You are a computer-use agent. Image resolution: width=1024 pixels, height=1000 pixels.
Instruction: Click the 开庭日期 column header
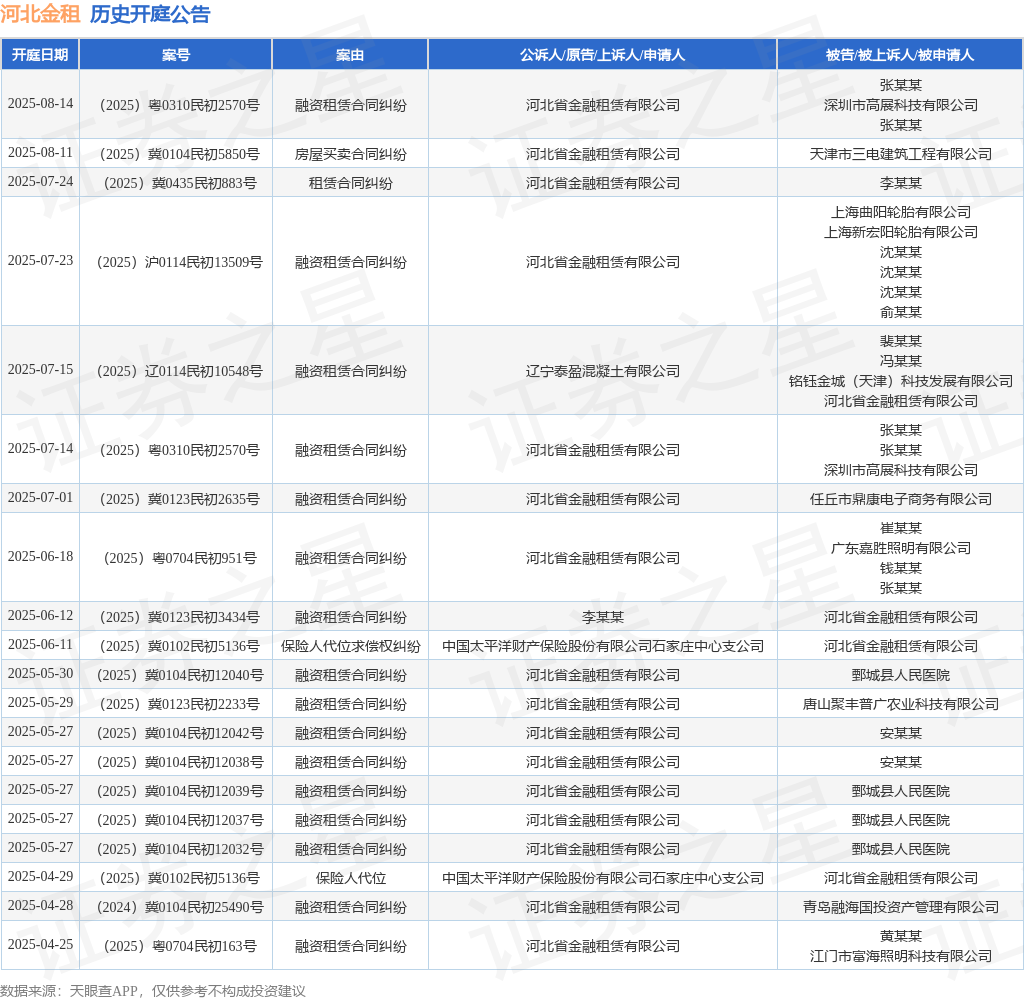40,55
